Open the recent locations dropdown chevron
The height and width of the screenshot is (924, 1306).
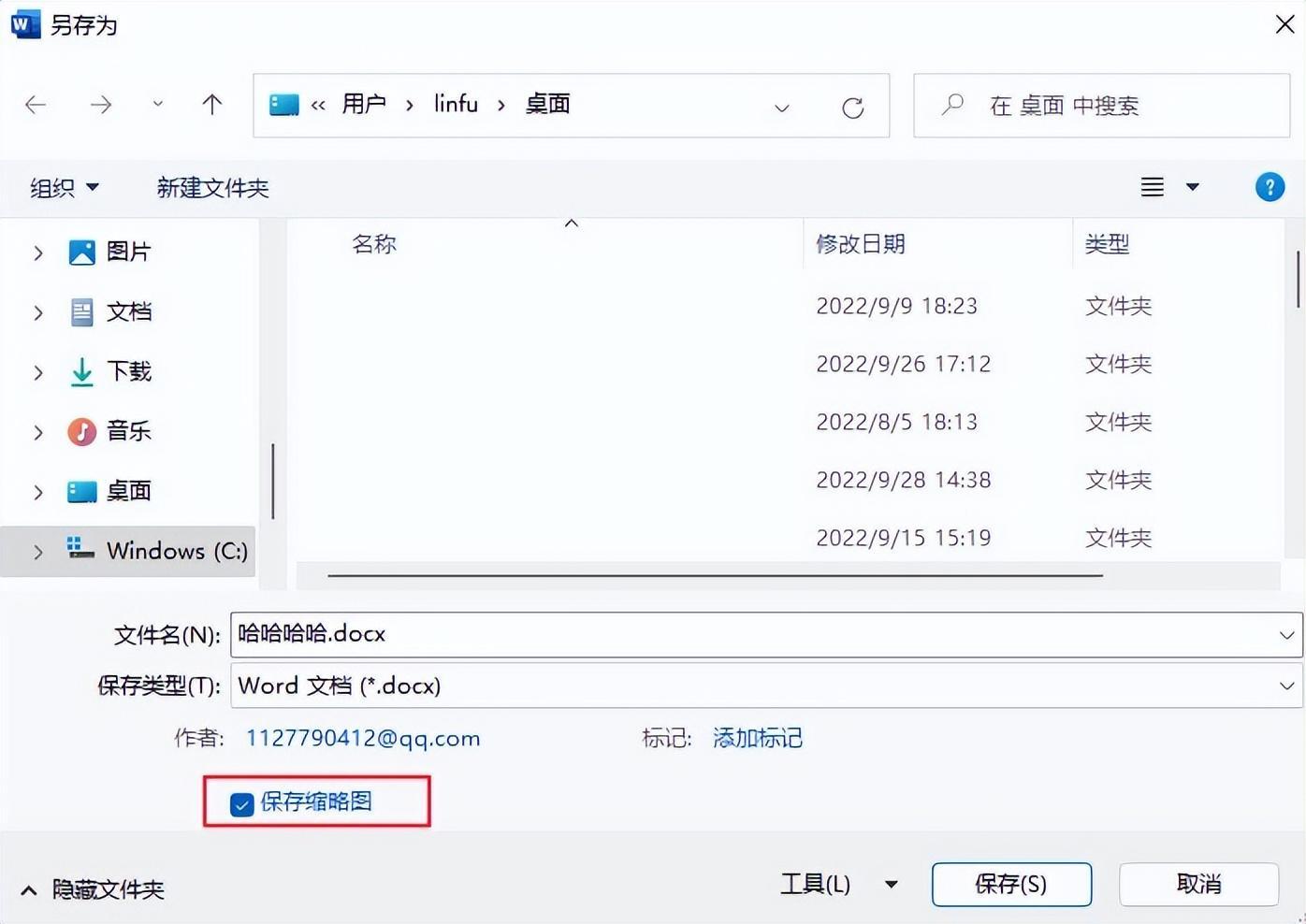coord(157,104)
